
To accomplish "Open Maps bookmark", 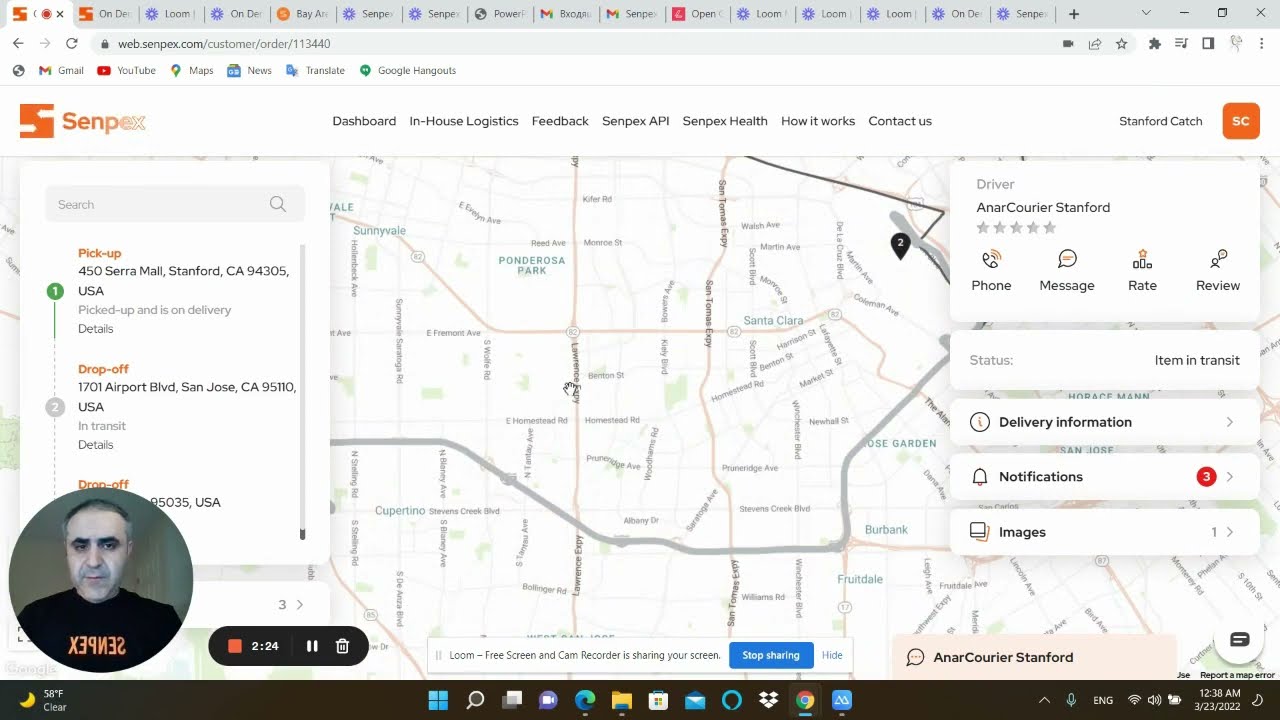I will (192, 70).
